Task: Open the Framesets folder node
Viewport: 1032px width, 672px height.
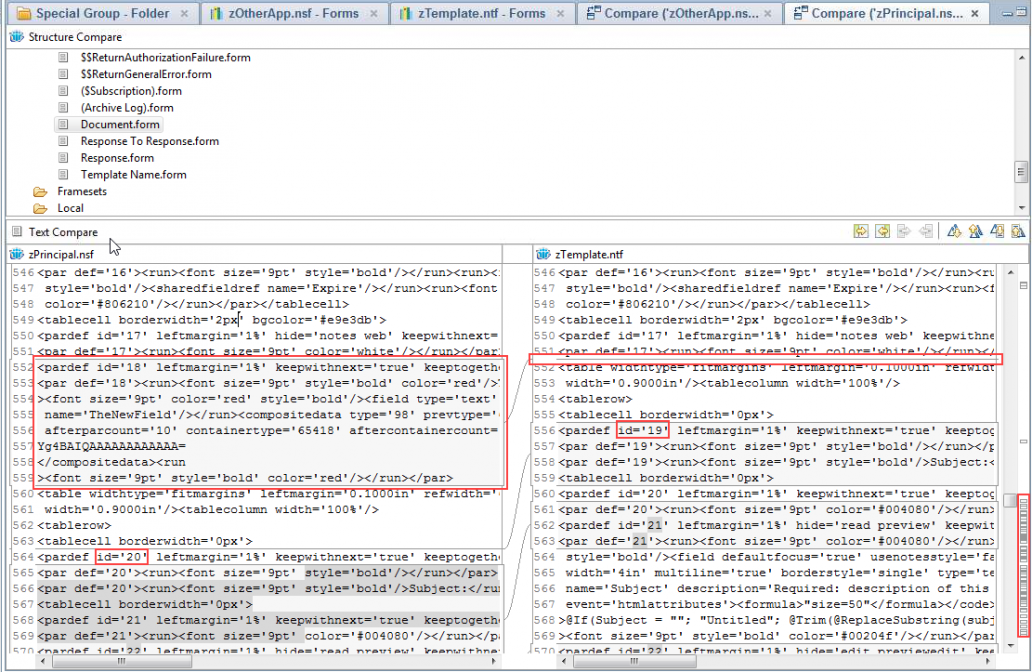Action: point(82,192)
